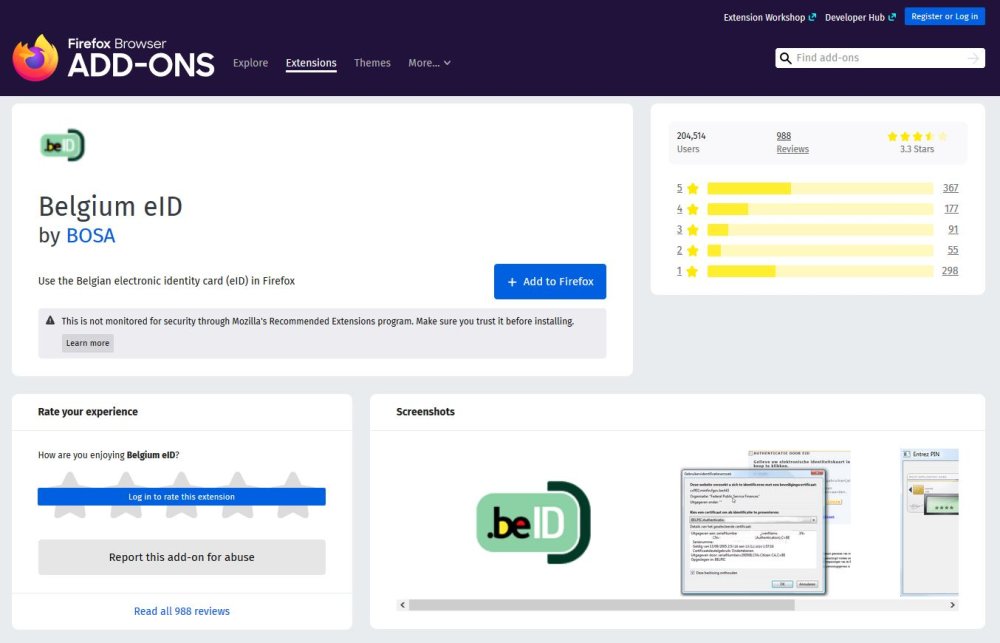1000x643 pixels.
Task: Click the Firefox Browser Add-ons logo
Action: tap(114, 57)
